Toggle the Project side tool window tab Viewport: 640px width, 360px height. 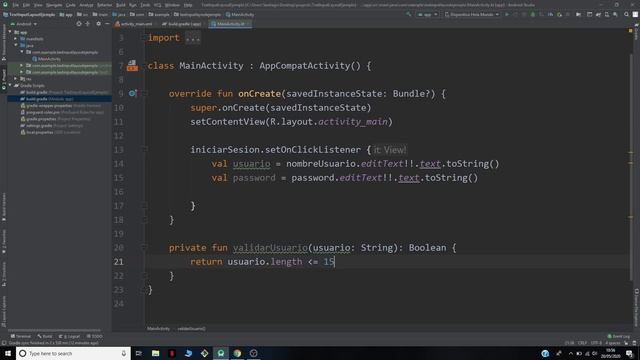[x=4, y=80]
